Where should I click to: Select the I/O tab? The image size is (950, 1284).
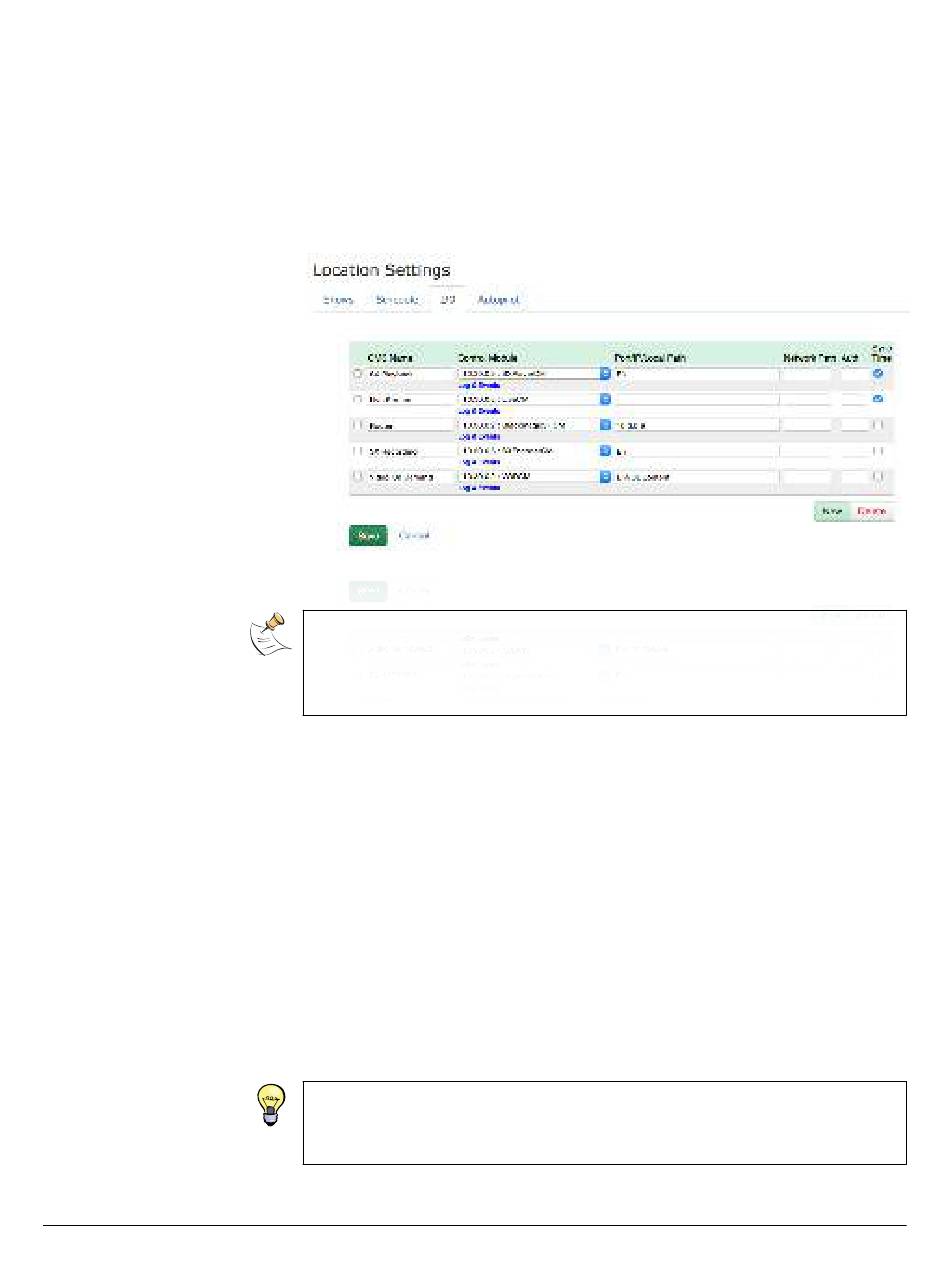(x=447, y=299)
